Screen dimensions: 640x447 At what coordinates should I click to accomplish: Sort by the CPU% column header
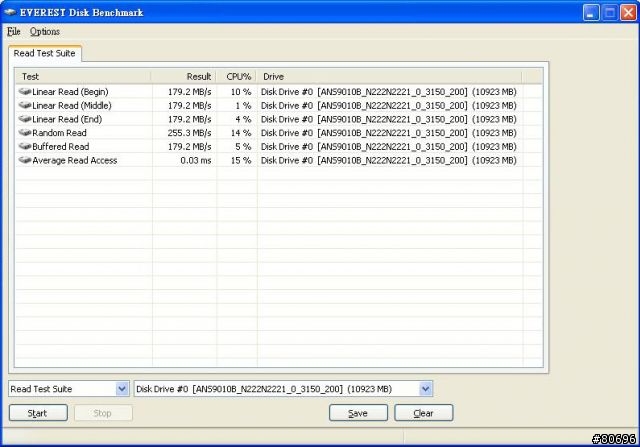237,76
